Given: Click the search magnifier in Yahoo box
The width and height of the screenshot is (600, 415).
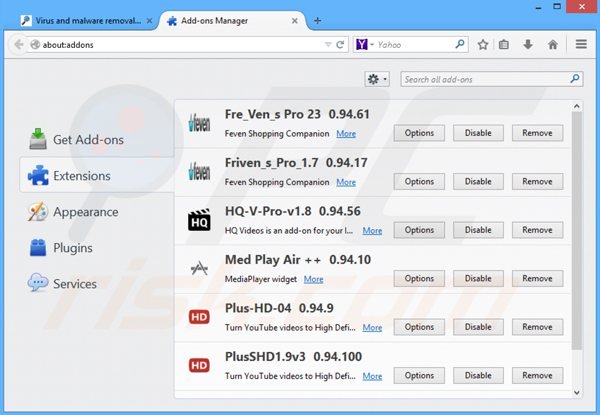Looking at the screenshot, I should [460, 44].
